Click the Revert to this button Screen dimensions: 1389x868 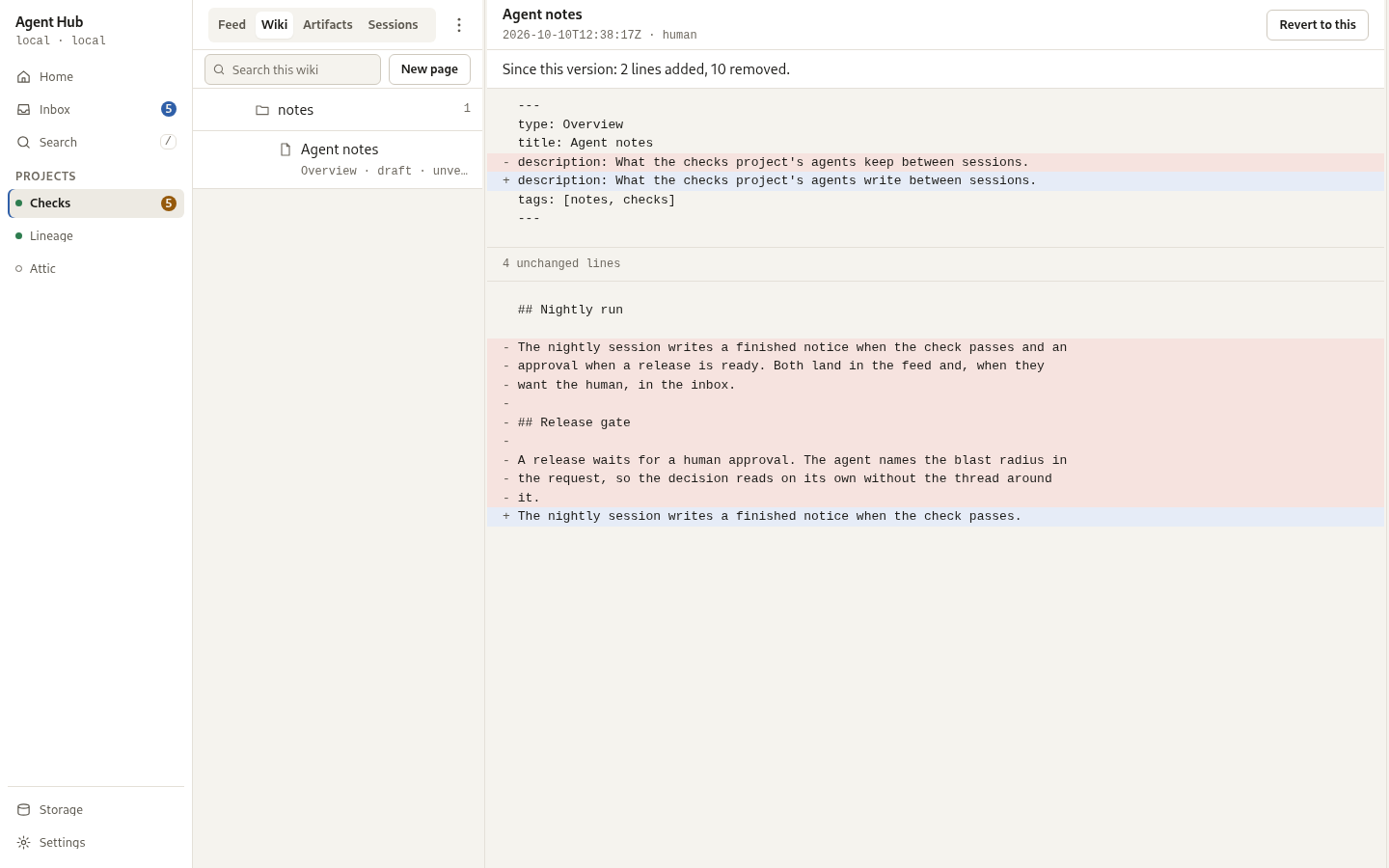tap(1318, 25)
